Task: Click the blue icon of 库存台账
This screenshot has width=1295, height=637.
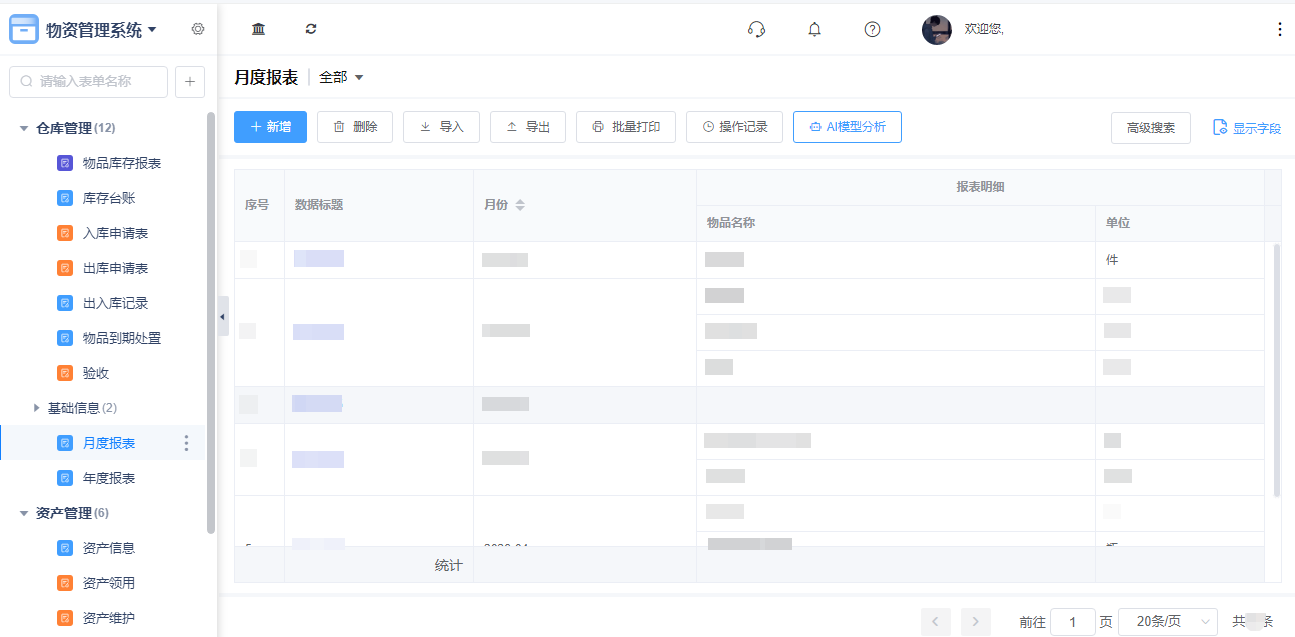Action: pyautogui.click(x=65, y=198)
